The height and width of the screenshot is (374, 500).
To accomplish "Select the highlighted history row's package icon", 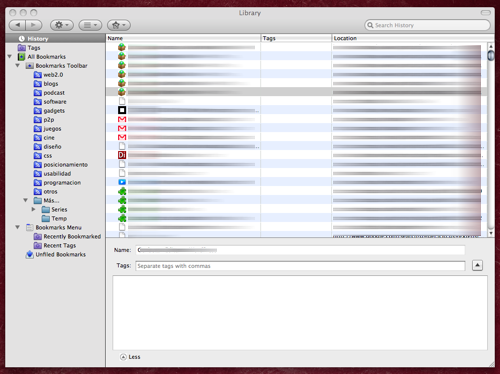I will [122, 92].
